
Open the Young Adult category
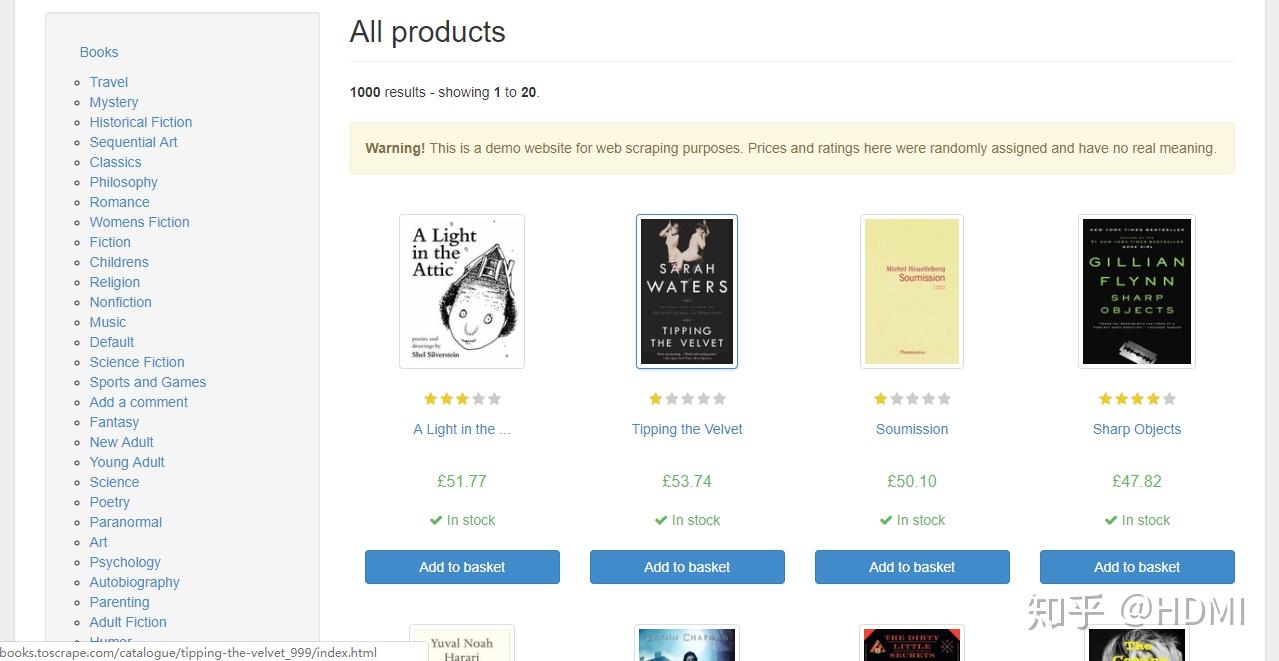point(127,462)
